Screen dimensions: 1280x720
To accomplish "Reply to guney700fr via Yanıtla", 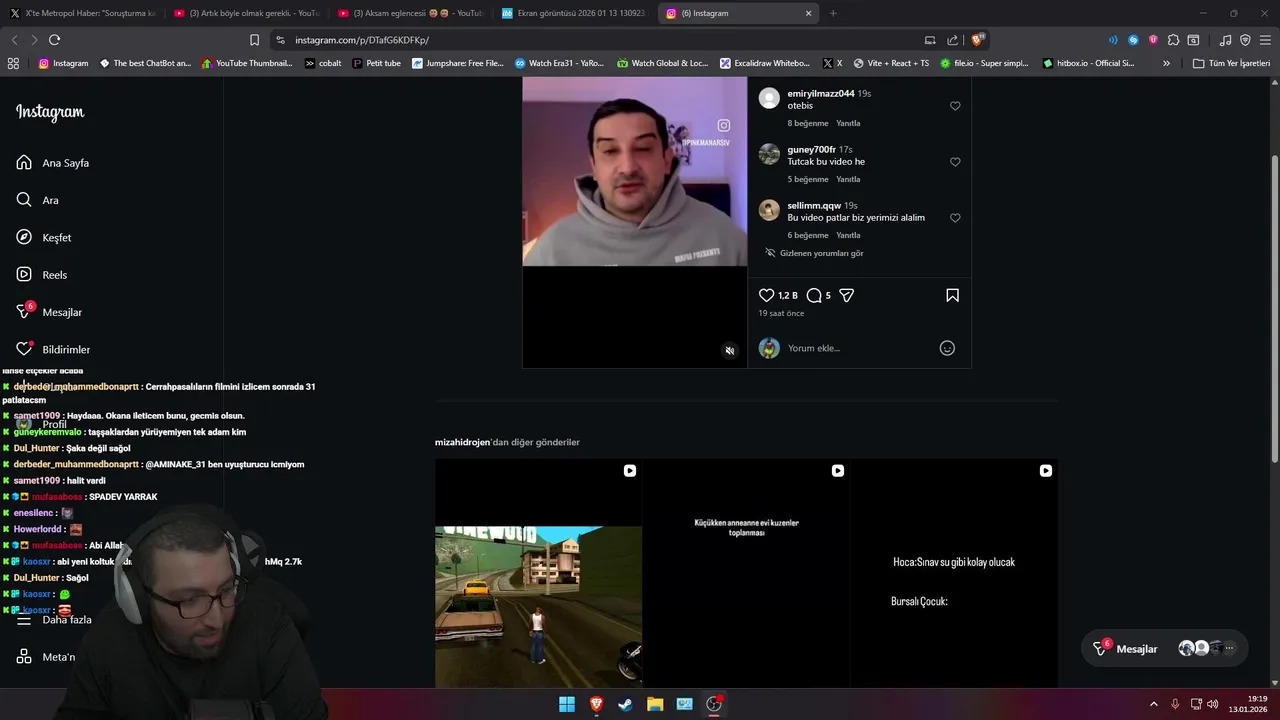I will (x=848, y=179).
